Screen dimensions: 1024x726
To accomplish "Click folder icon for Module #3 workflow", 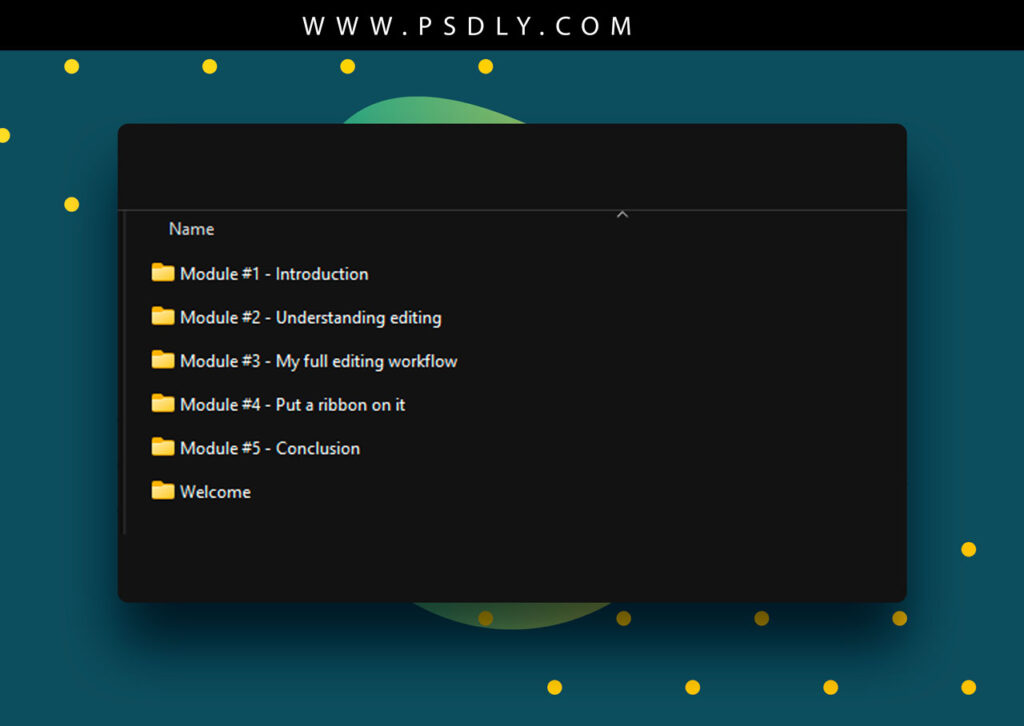I will 162,360.
